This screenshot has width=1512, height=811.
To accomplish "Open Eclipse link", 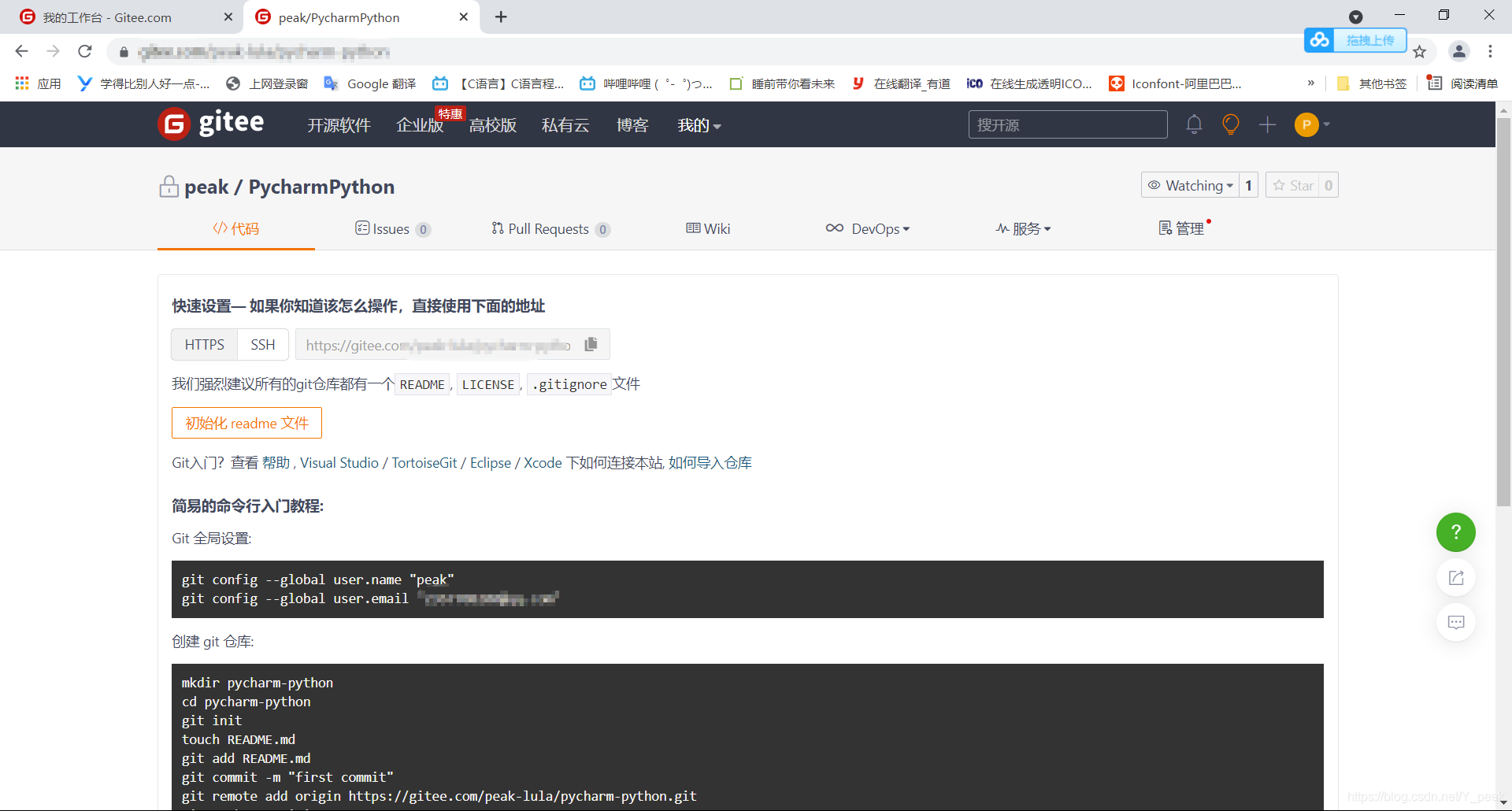I will pos(491,463).
